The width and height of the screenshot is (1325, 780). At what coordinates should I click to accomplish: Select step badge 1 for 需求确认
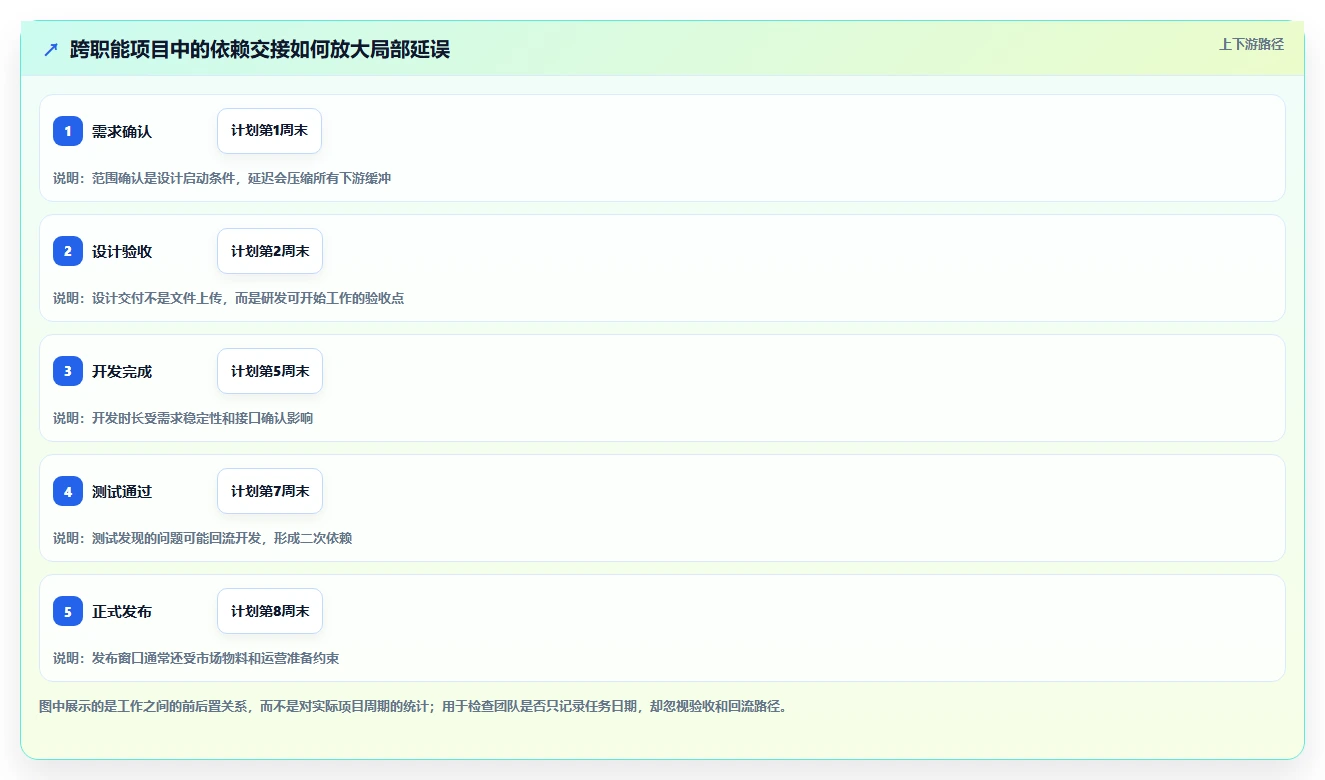68,131
